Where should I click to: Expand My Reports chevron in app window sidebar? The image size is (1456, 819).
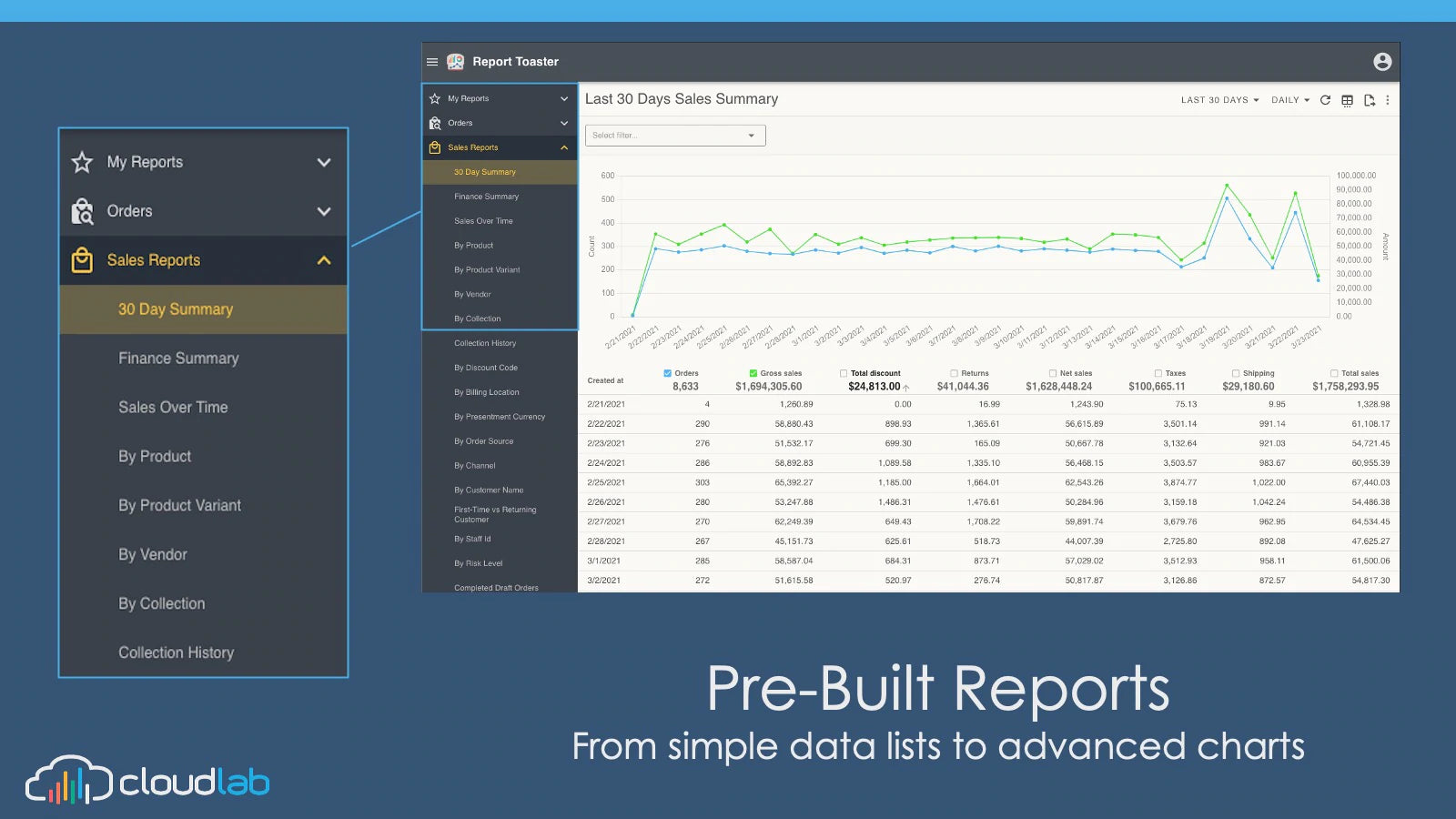pos(564,98)
